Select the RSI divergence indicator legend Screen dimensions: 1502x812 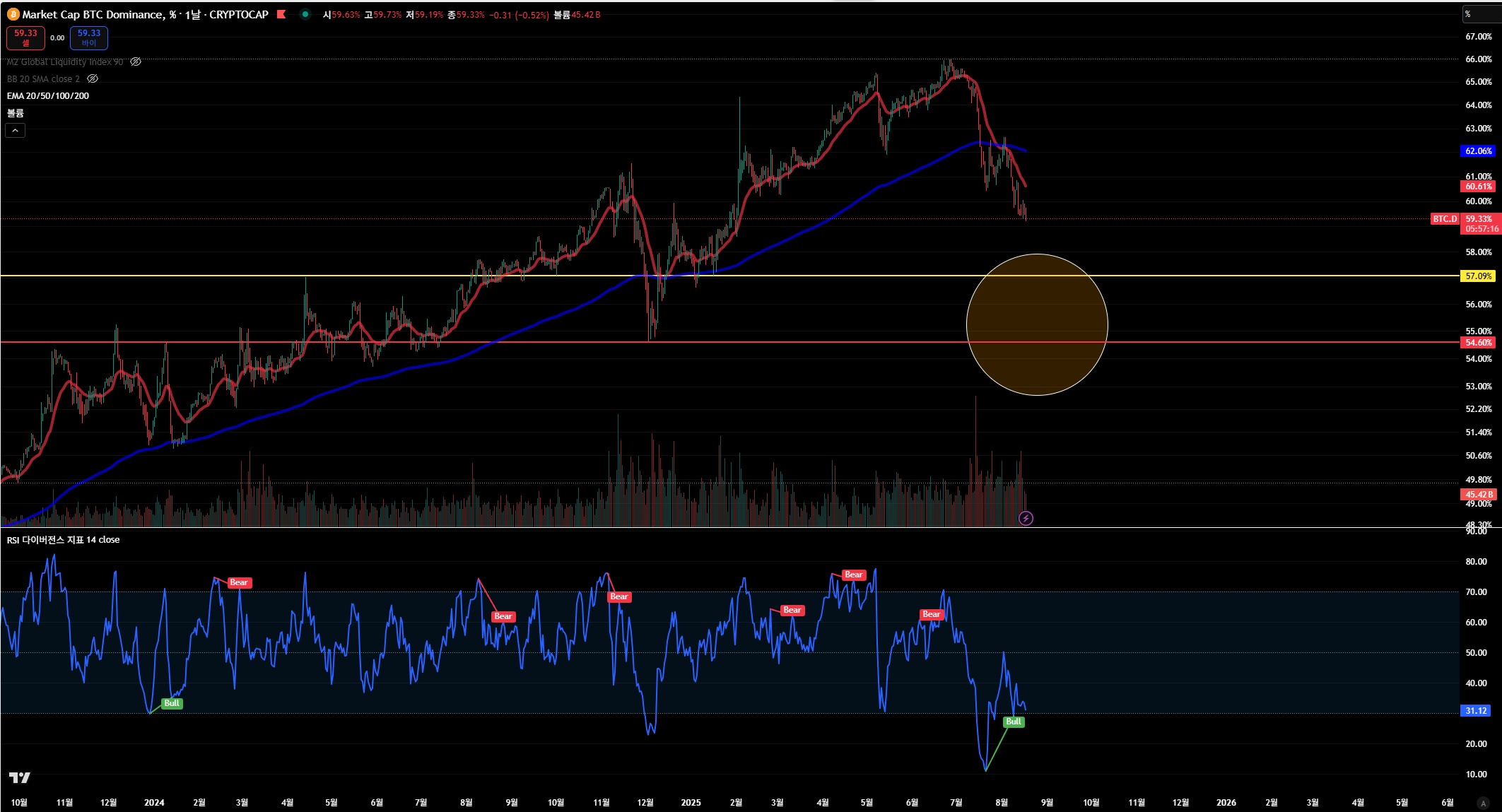[64, 540]
